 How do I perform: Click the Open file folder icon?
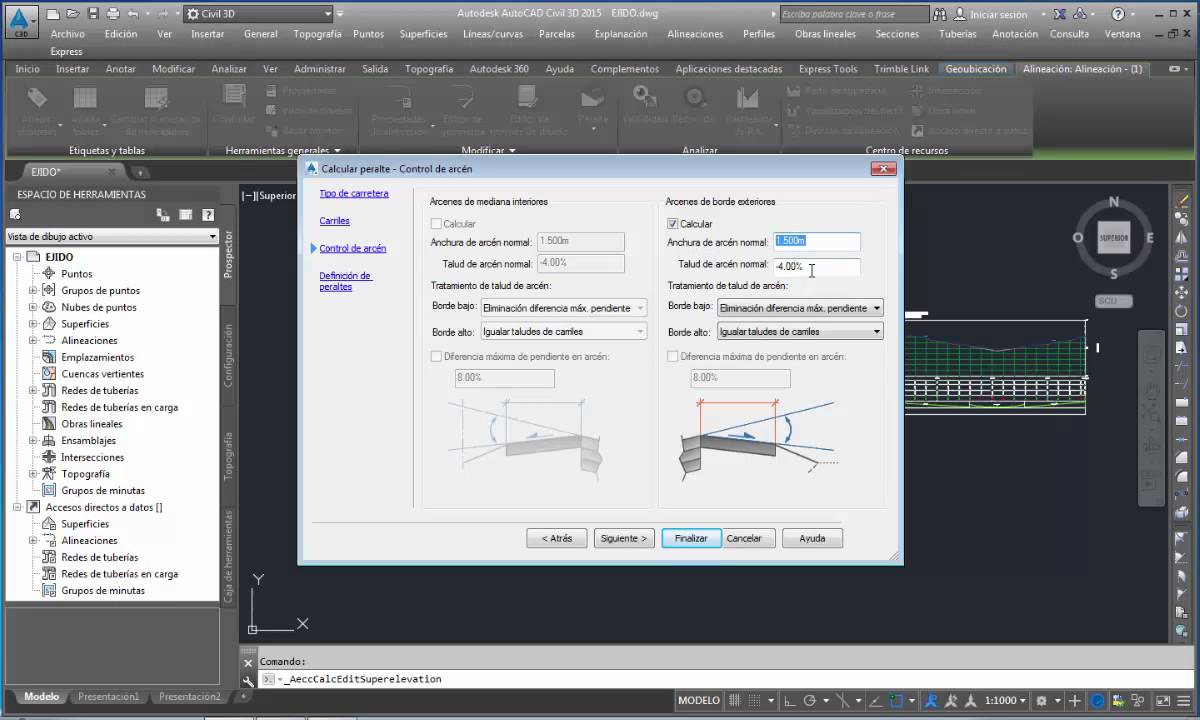coord(74,14)
